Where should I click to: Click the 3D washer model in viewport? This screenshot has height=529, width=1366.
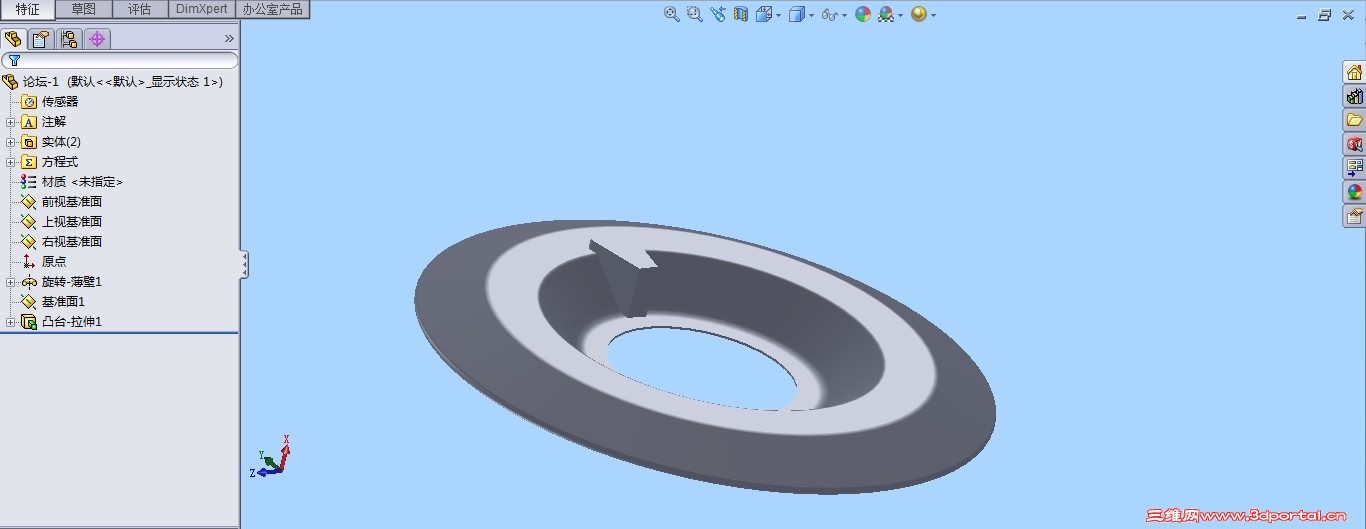[x=704, y=356]
